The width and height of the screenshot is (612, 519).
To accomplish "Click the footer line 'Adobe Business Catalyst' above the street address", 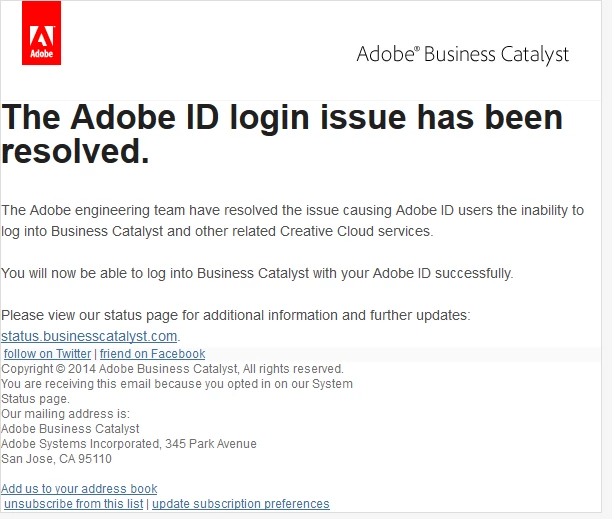I will (70, 429).
